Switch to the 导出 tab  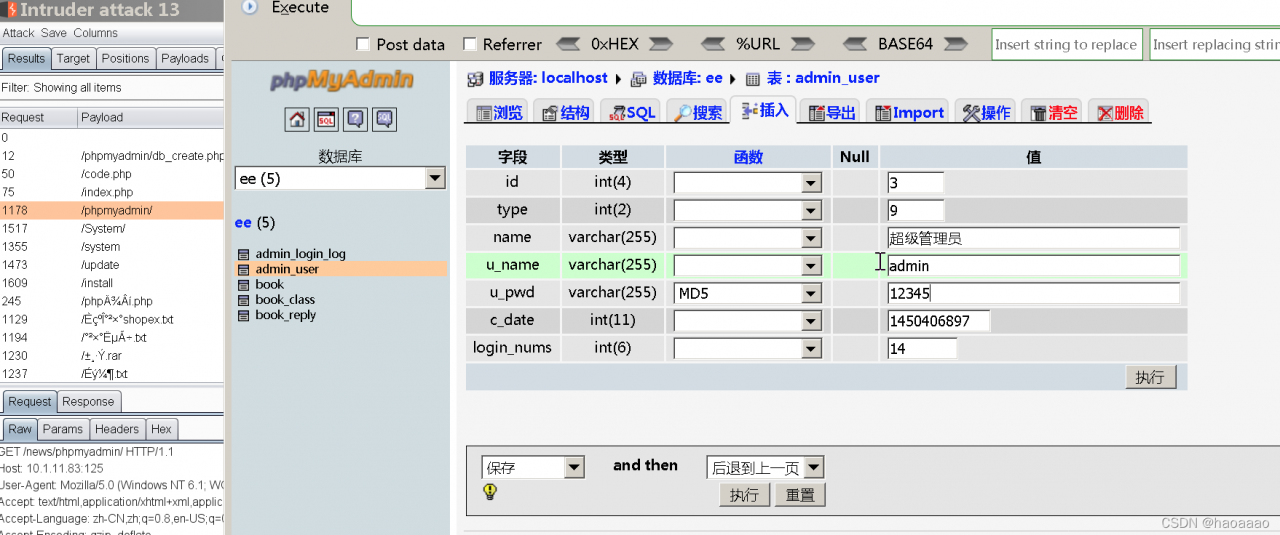832,113
